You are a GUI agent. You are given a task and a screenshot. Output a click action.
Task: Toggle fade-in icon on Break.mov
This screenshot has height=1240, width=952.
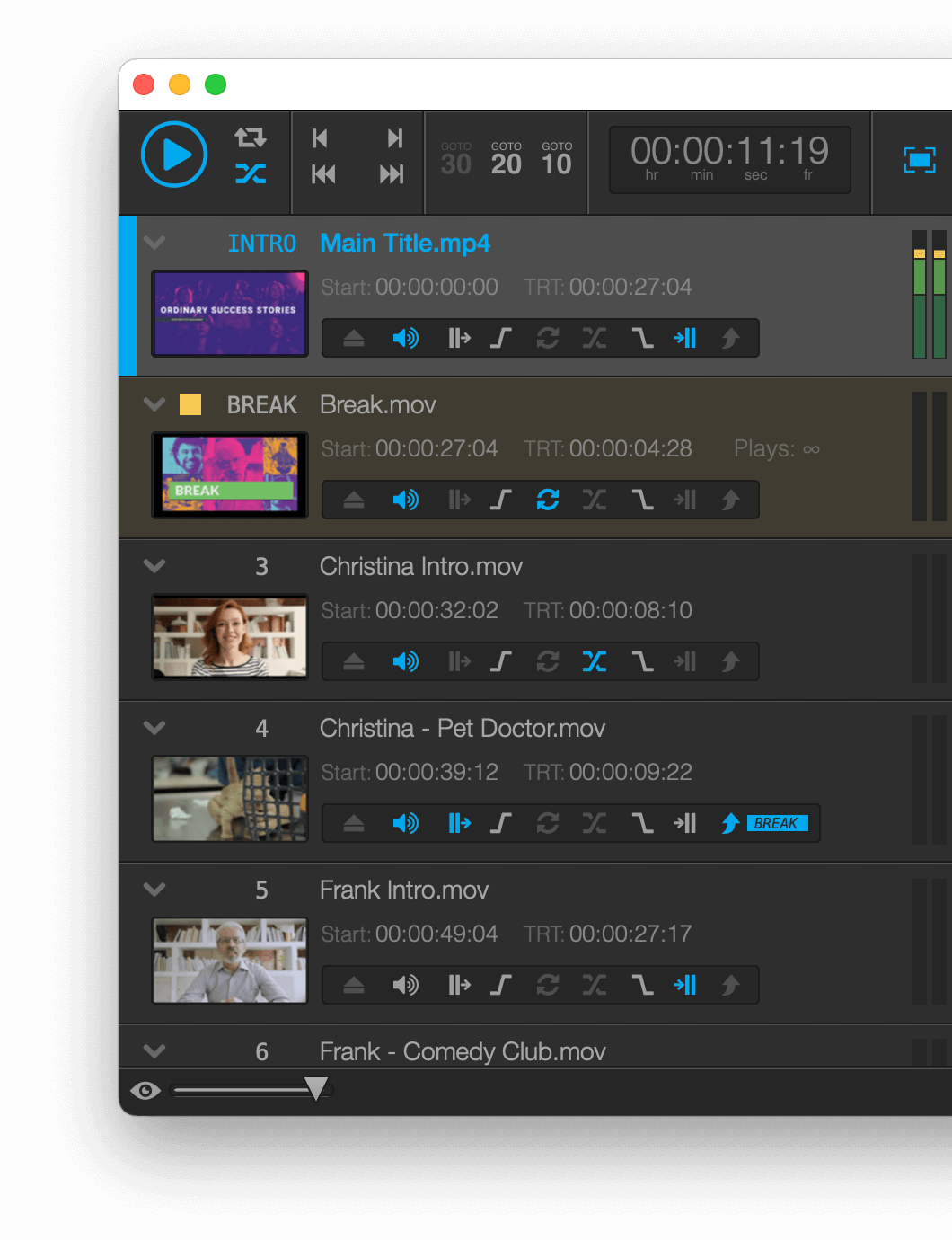500,500
